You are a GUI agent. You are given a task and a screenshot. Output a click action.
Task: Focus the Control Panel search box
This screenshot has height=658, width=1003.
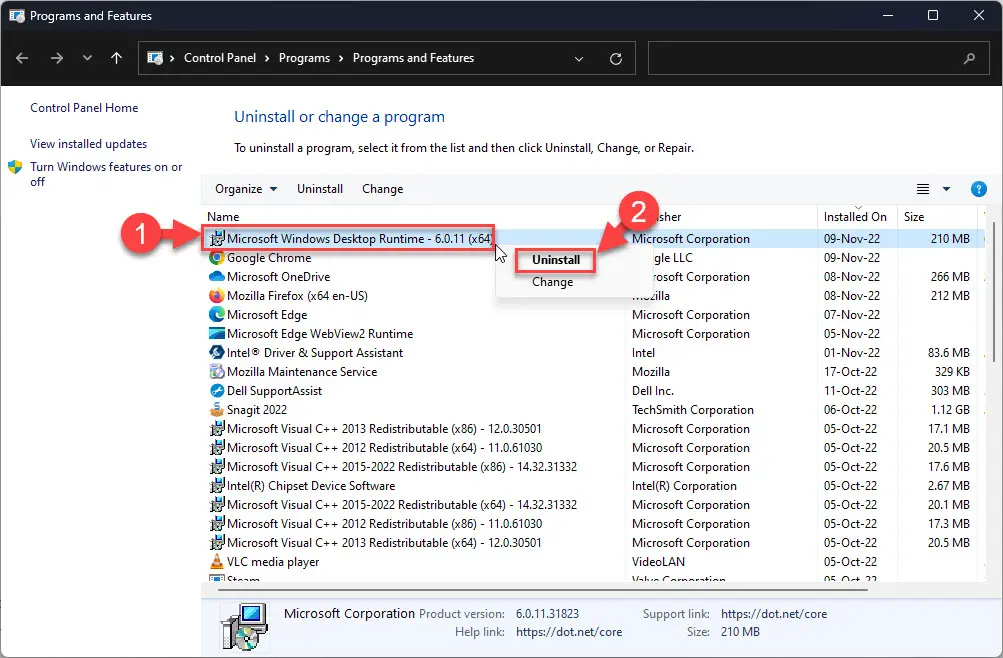819,58
